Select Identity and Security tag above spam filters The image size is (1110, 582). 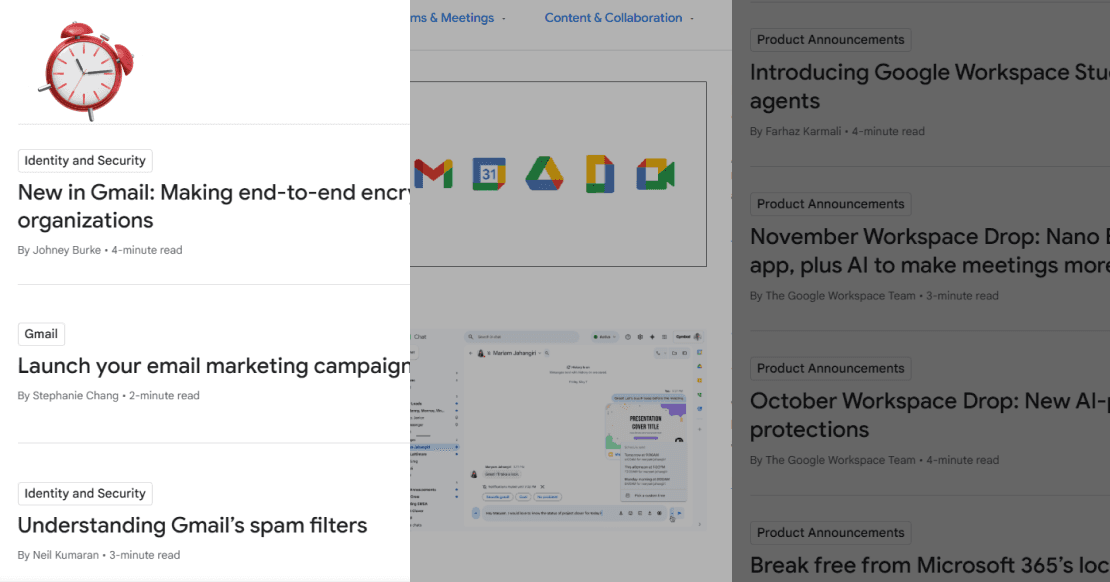(85, 494)
